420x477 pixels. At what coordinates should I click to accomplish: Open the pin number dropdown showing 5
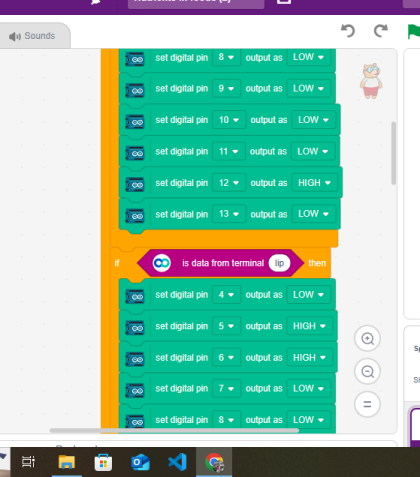tap(226, 326)
